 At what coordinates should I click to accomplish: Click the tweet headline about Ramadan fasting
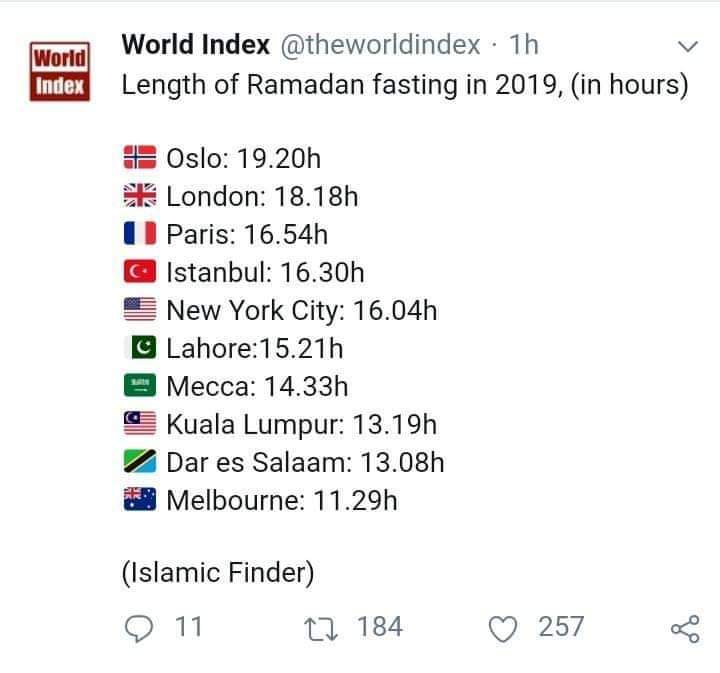pyautogui.click(x=404, y=84)
